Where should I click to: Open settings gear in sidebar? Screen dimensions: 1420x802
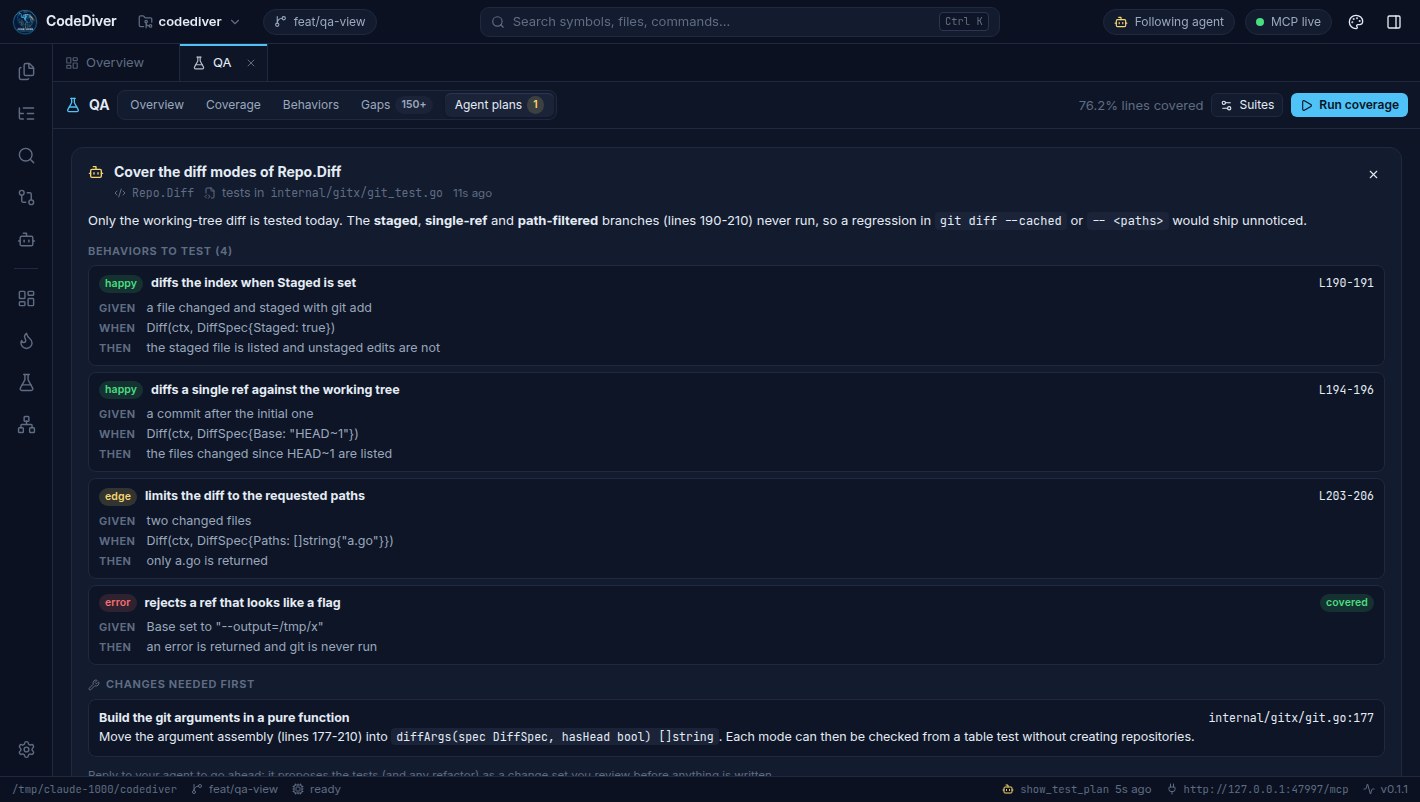pyautogui.click(x=26, y=749)
